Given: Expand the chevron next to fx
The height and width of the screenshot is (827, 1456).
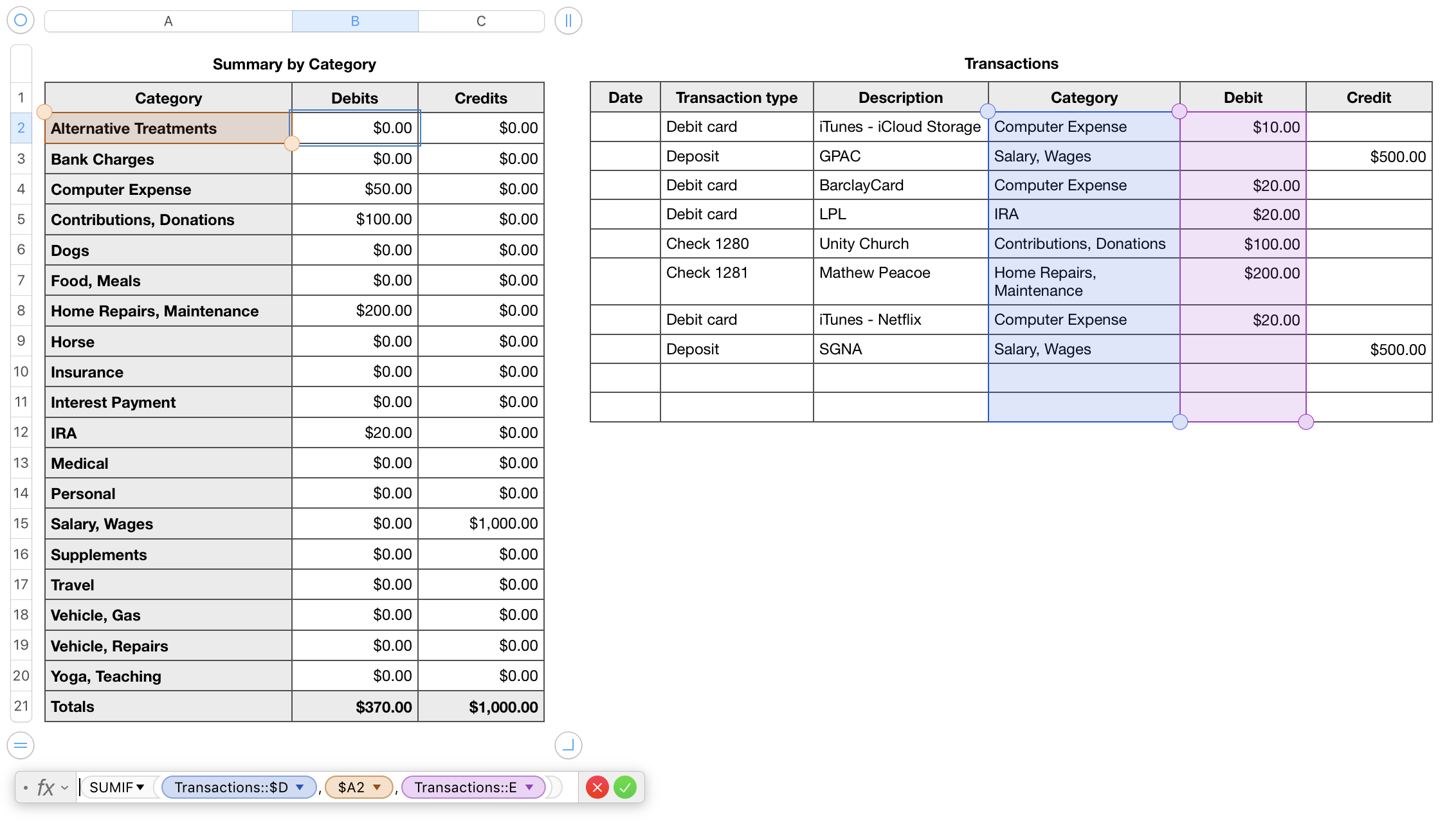Looking at the screenshot, I should (65, 788).
